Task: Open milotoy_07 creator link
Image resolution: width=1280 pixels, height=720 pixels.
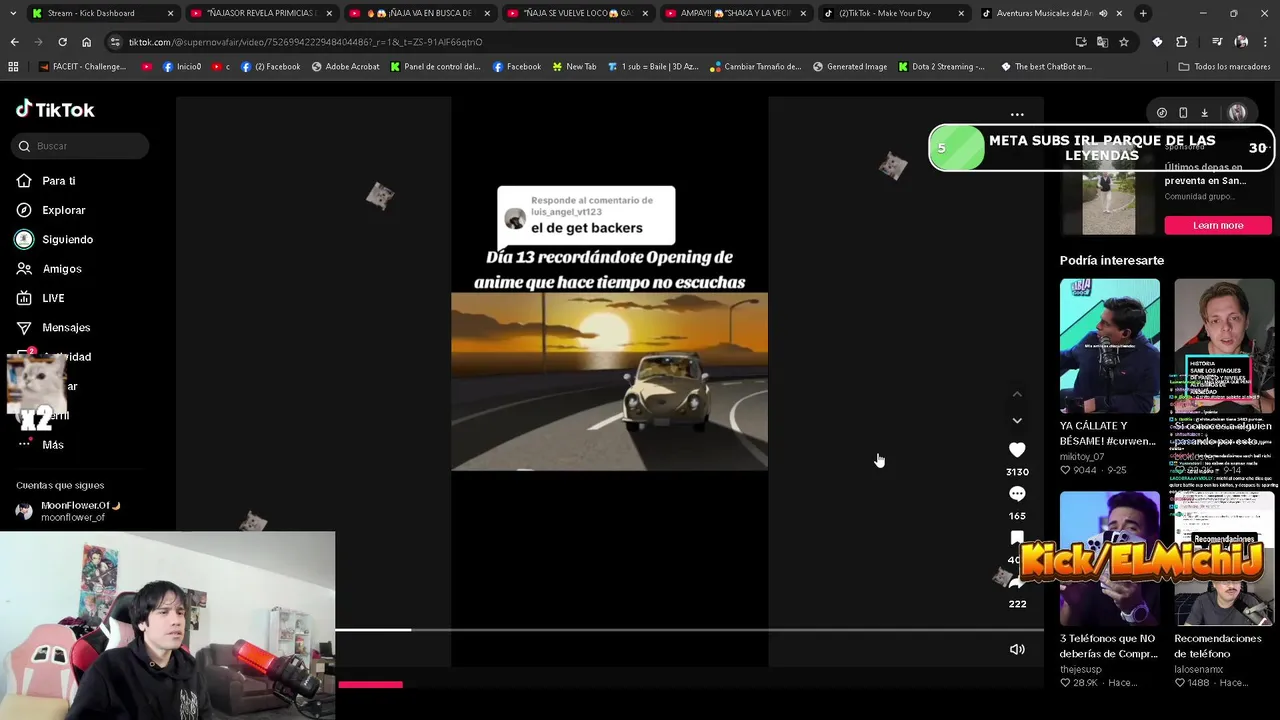Action: [x=1082, y=457]
